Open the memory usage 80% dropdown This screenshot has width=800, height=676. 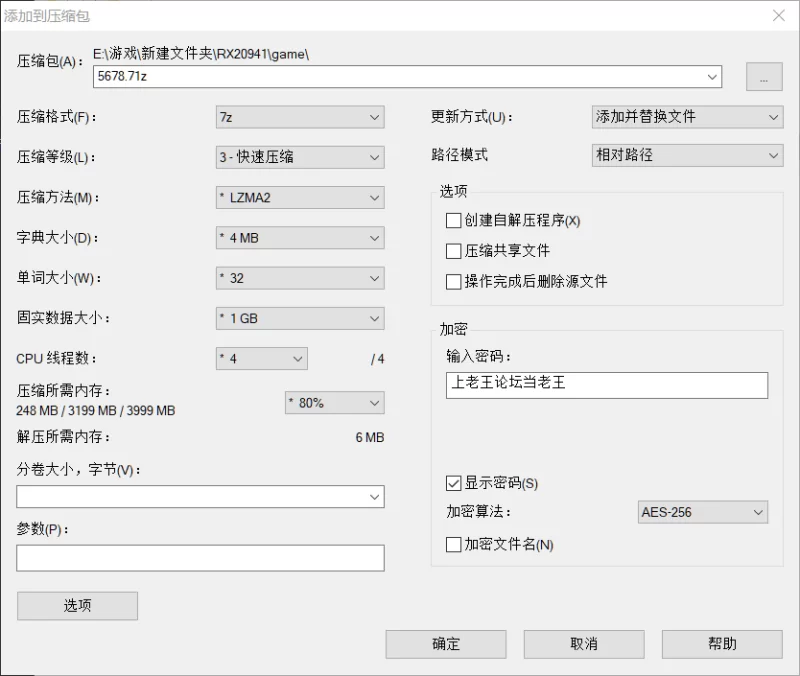[x=335, y=403]
